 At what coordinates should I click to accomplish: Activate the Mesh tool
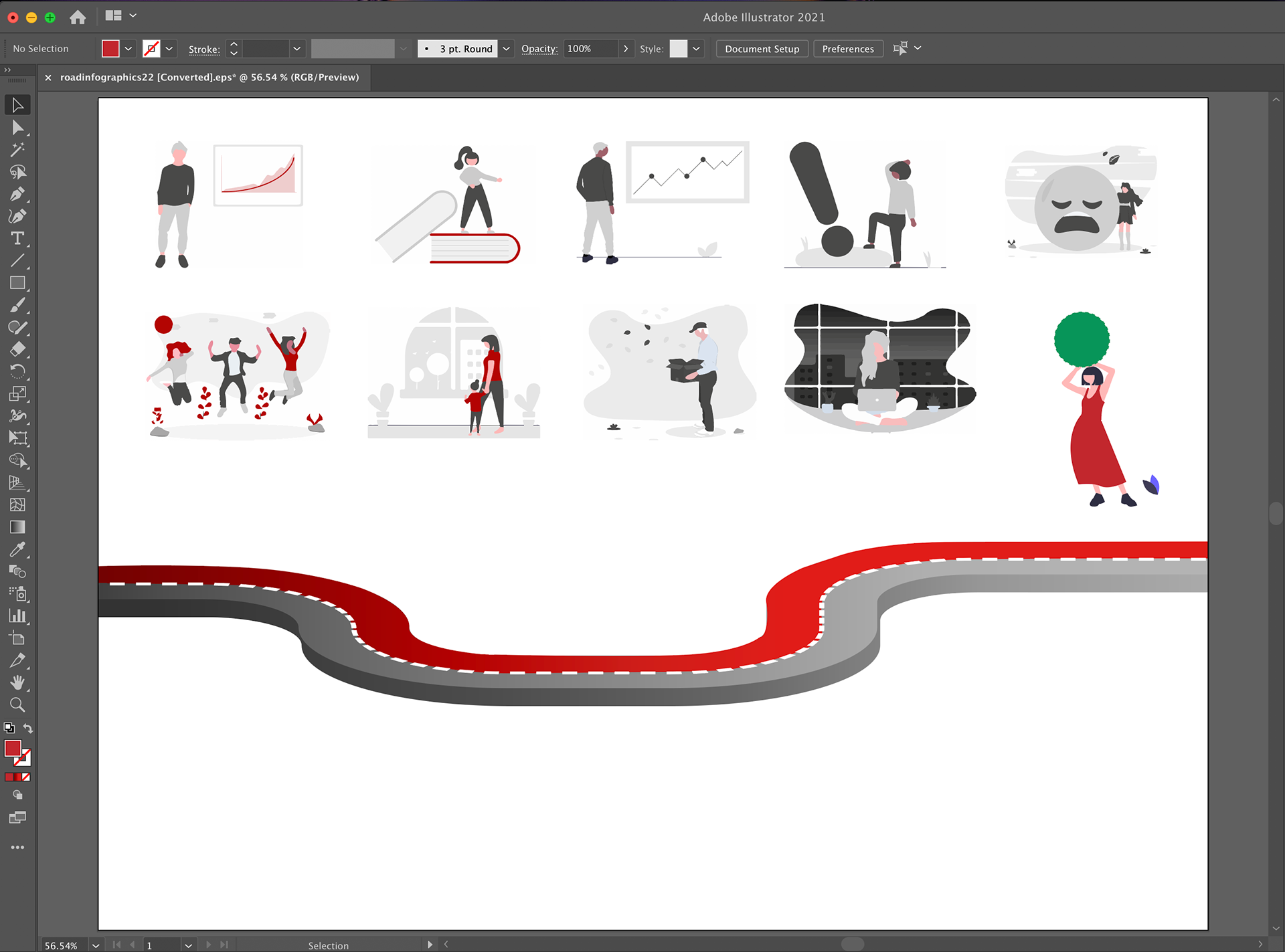point(18,505)
